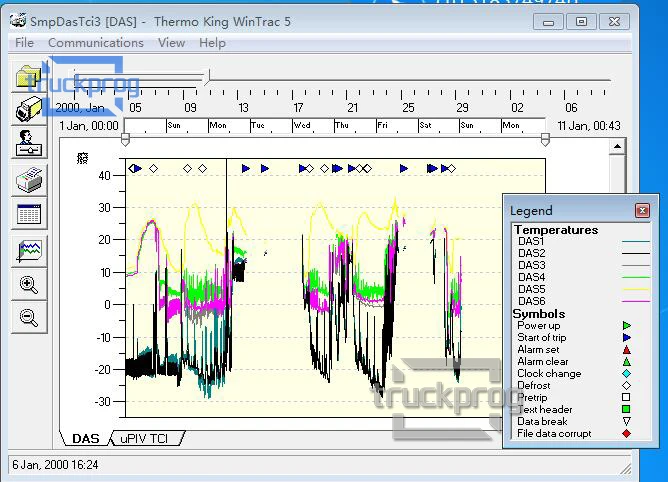Click the printer icon in toolbar
Viewport: 668px width, 482px height.
tap(29, 180)
